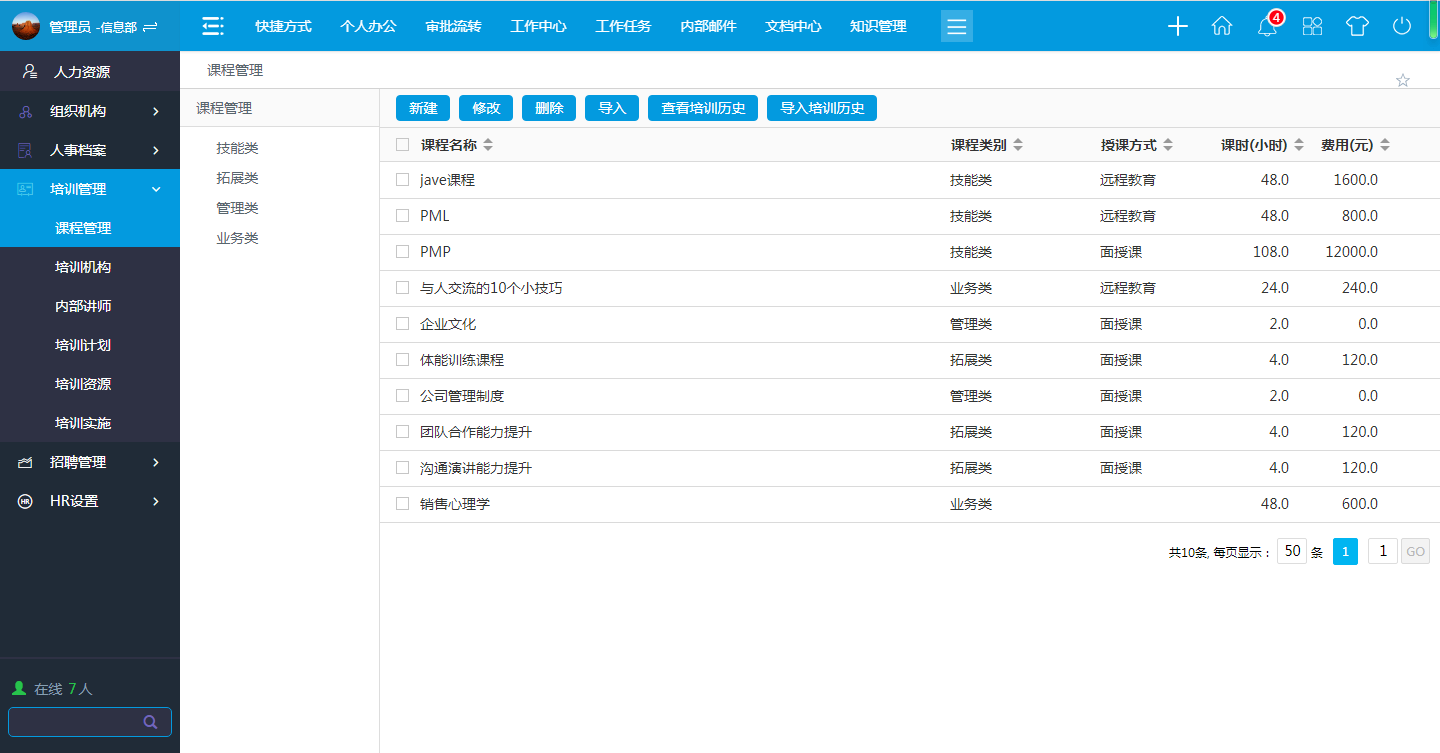Viewport: 1440px width, 753px height.
Task: Collapse the 培训管理 sidebar section
Action: (x=156, y=189)
